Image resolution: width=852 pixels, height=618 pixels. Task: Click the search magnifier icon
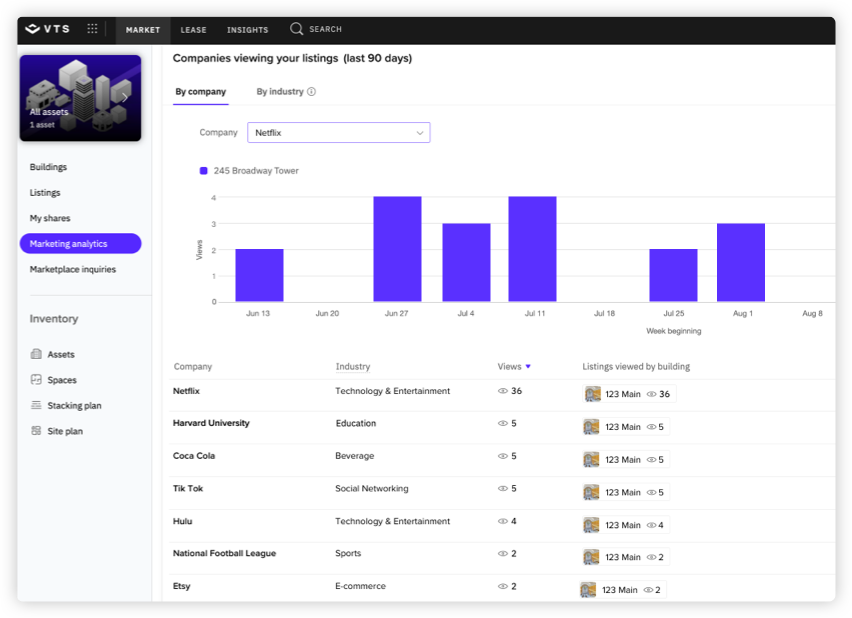pos(296,29)
